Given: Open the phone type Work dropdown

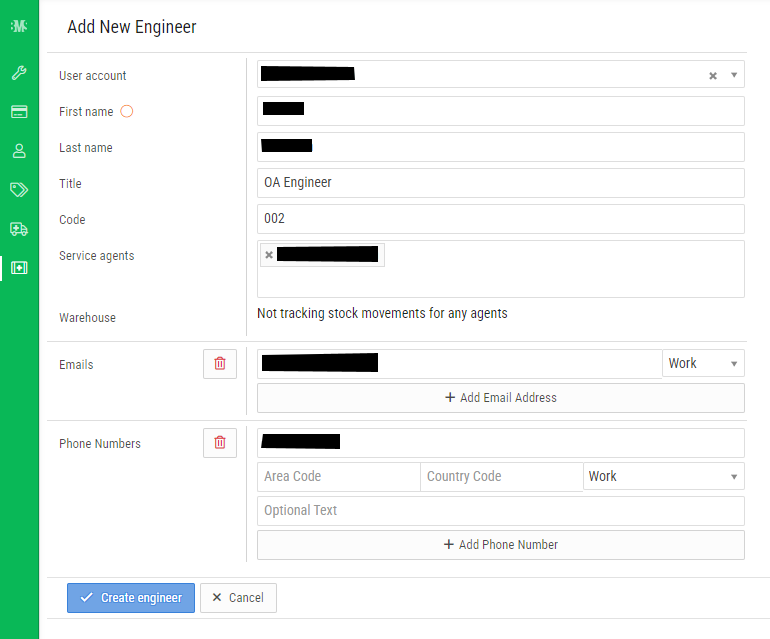Looking at the screenshot, I should [x=663, y=477].
